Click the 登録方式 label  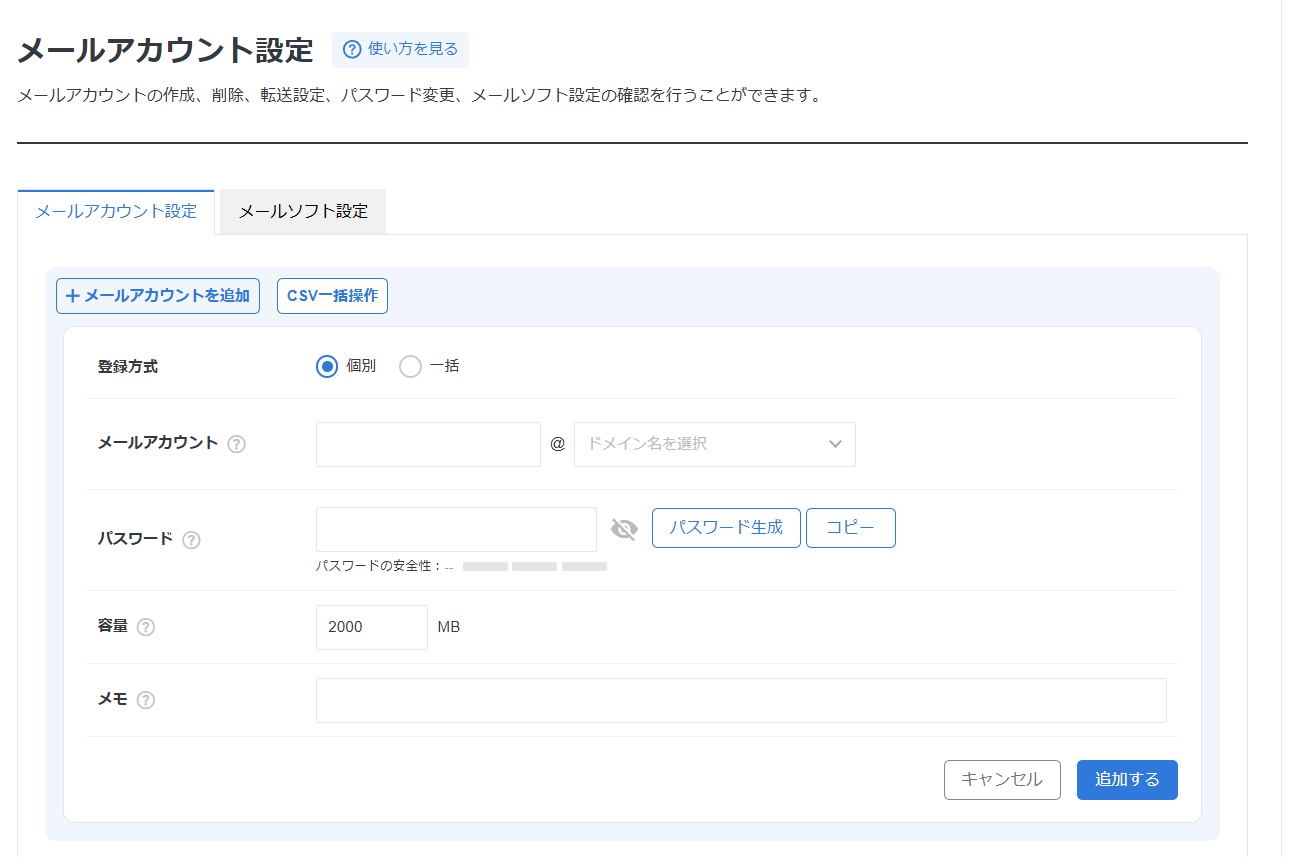[128, 366]
